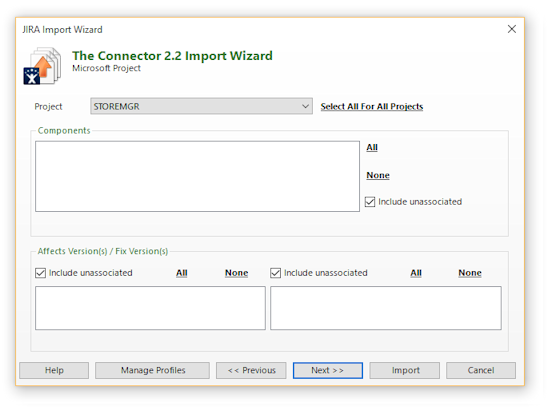
Task: Click None link for Affects Version(s)
Action: click(x=237, y=273)
